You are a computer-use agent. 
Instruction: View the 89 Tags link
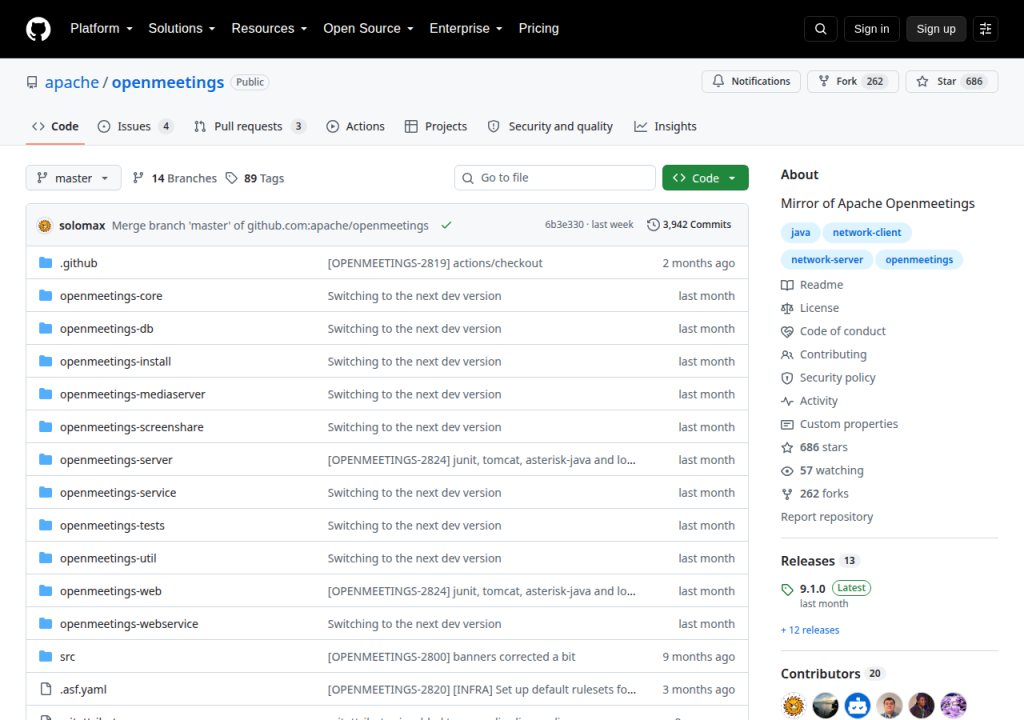(x=255, y=178)
